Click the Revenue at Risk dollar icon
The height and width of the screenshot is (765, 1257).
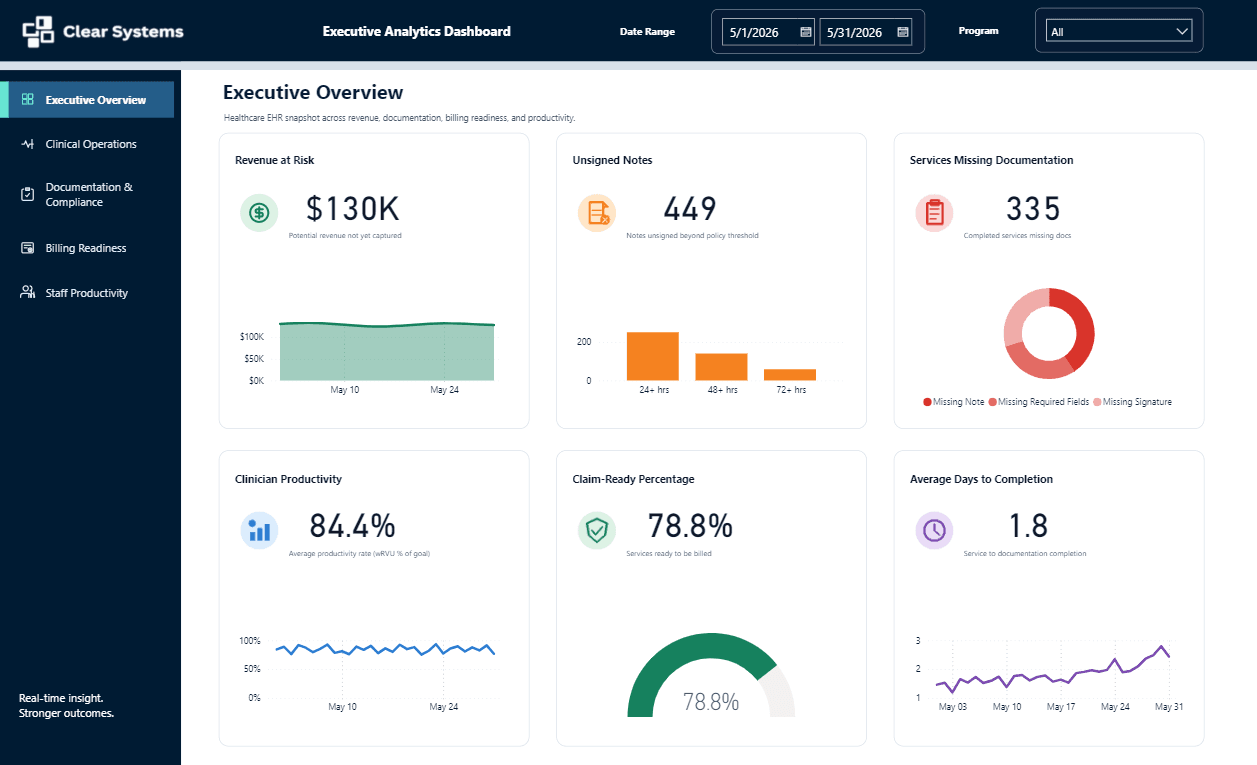tap(259, 212)
